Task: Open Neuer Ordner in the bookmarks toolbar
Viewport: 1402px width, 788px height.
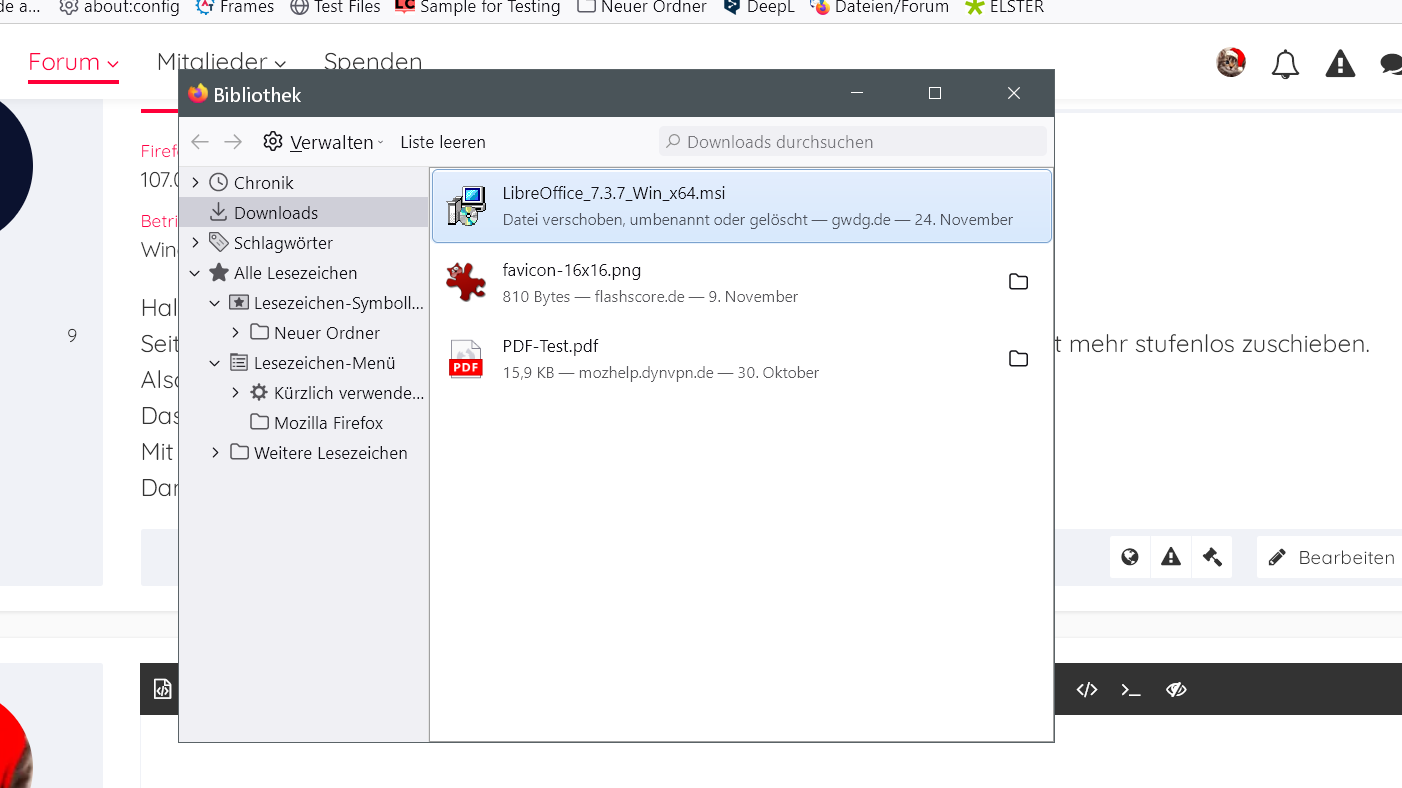Action: pyautogui.click(x=642, y=8)
